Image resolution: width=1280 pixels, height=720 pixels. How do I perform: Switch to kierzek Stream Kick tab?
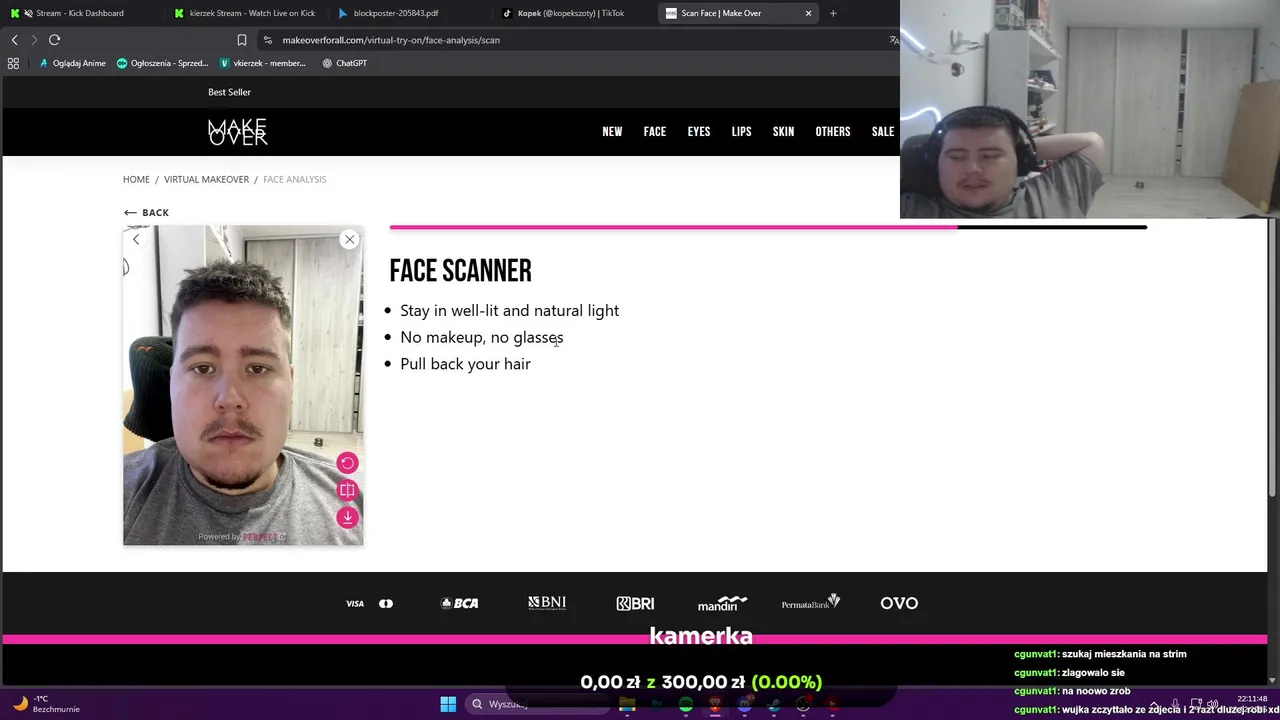click(245, 13)
